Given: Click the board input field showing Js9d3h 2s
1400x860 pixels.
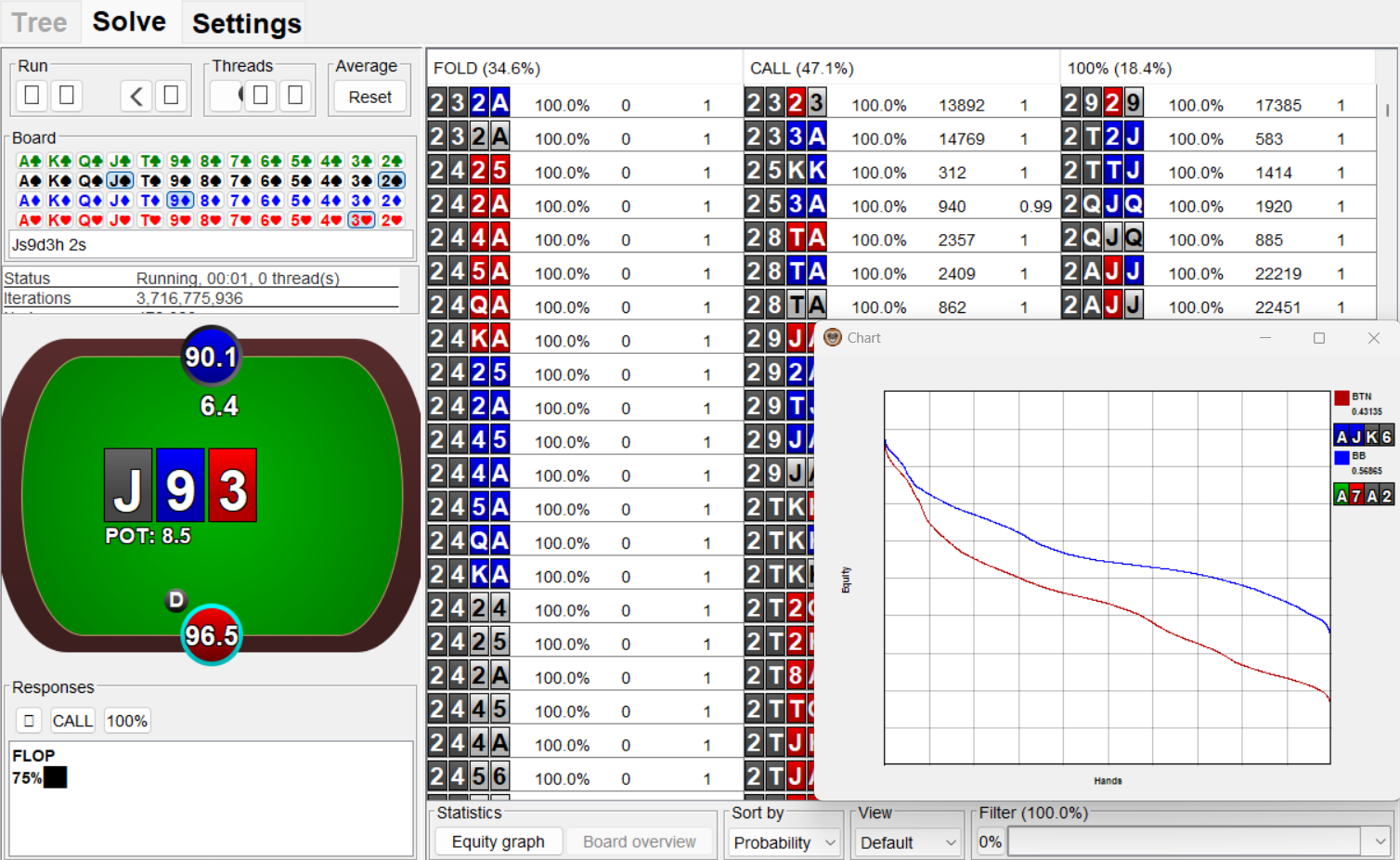Looking at the screenshot, I should click(x=211, y=244).
